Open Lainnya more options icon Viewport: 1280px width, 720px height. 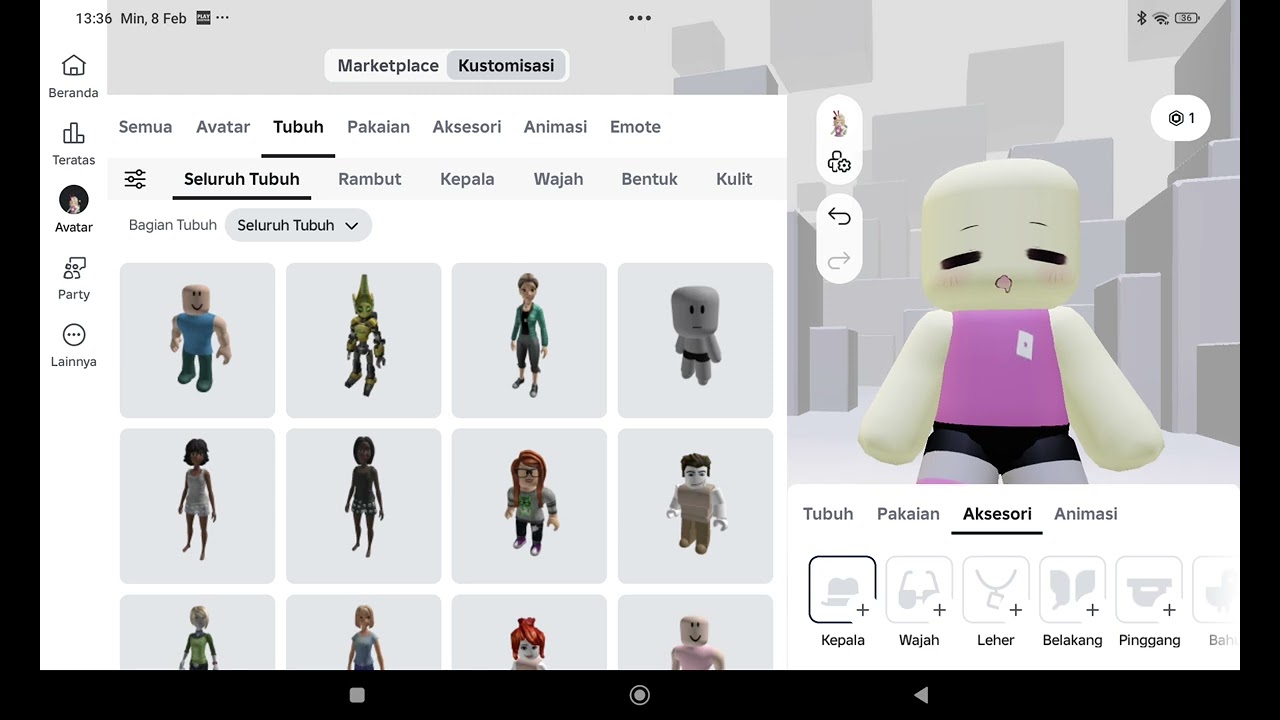73,335
